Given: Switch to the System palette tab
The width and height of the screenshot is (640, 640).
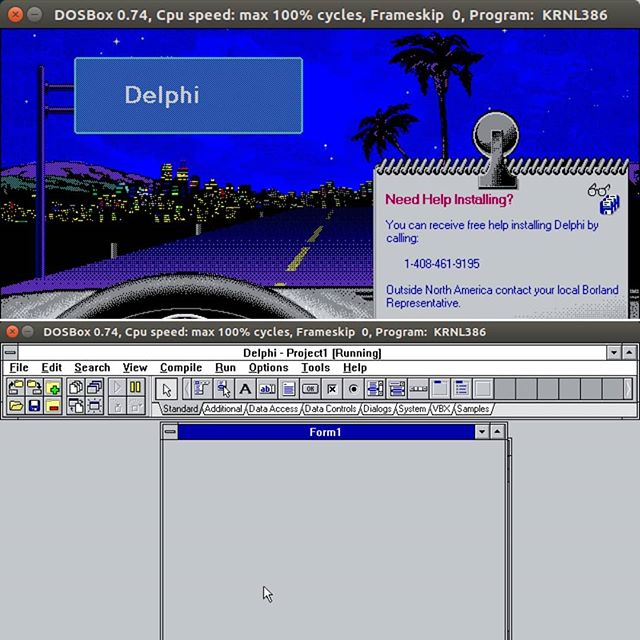Looking at the screenshot, I should [x=412, y=409].
